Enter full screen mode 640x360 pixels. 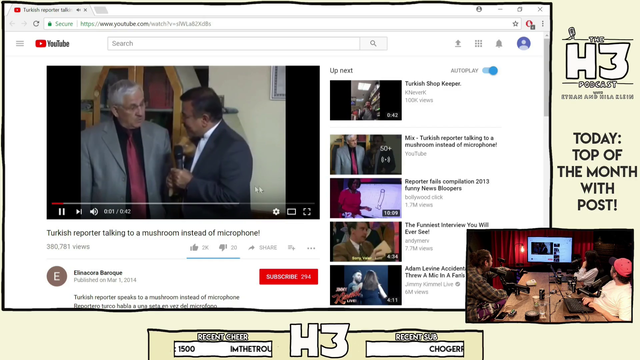307,211
